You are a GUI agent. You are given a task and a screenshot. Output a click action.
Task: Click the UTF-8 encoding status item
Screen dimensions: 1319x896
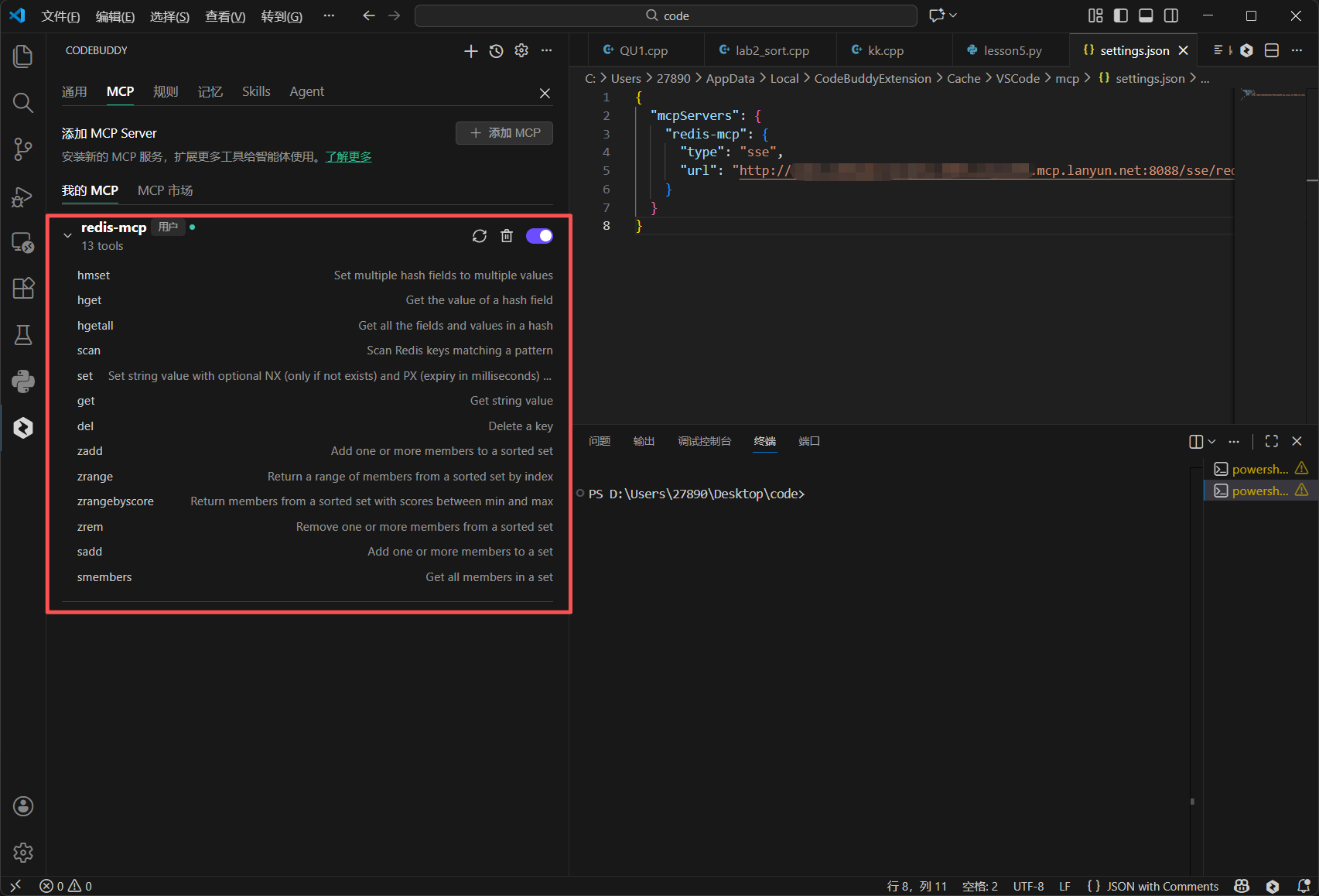(1028, 886)
